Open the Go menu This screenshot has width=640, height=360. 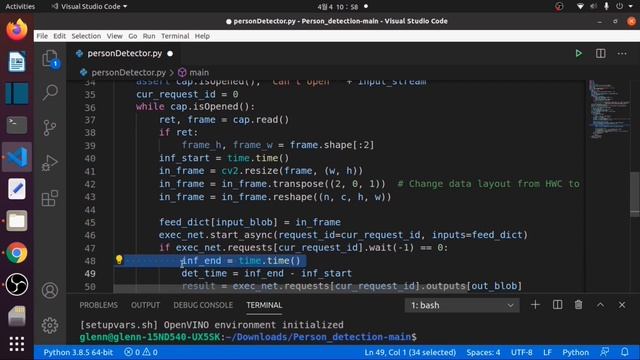(x=133, y=36)
